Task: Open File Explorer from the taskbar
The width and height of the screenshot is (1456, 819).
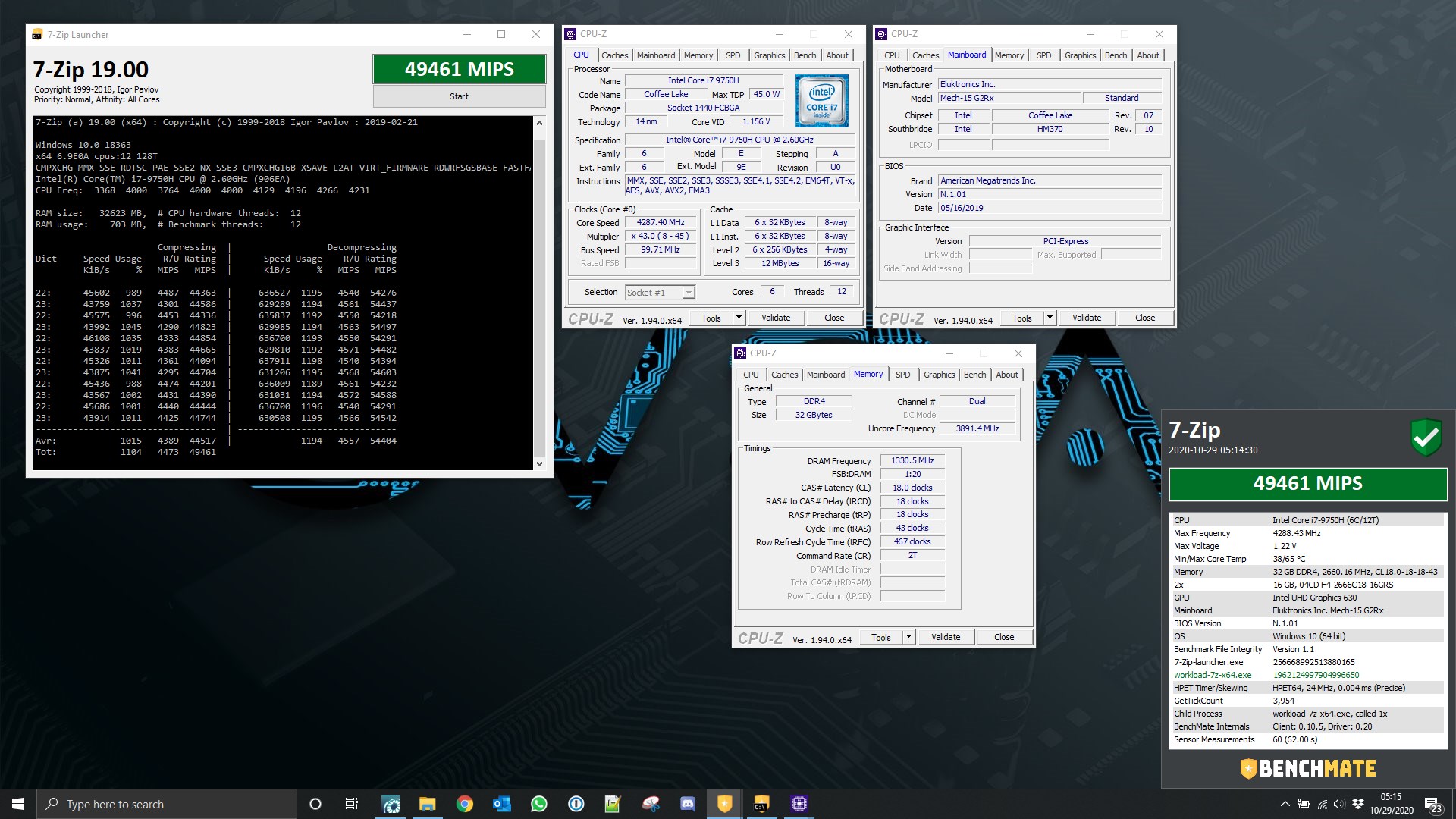Action: pos(428,804)
